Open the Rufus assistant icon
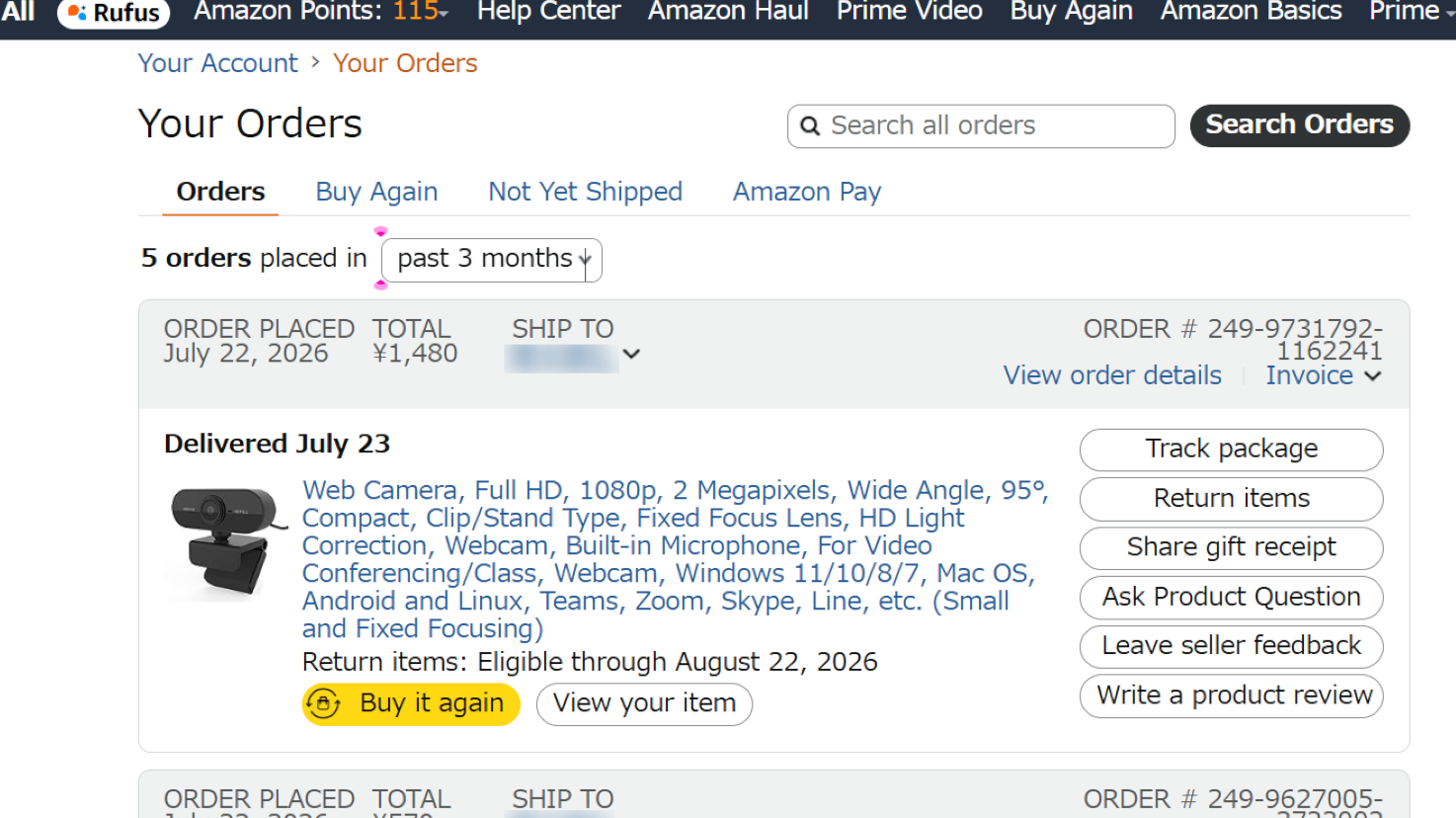Screen dimensions: 1456x818 click(x=77, y=13)
